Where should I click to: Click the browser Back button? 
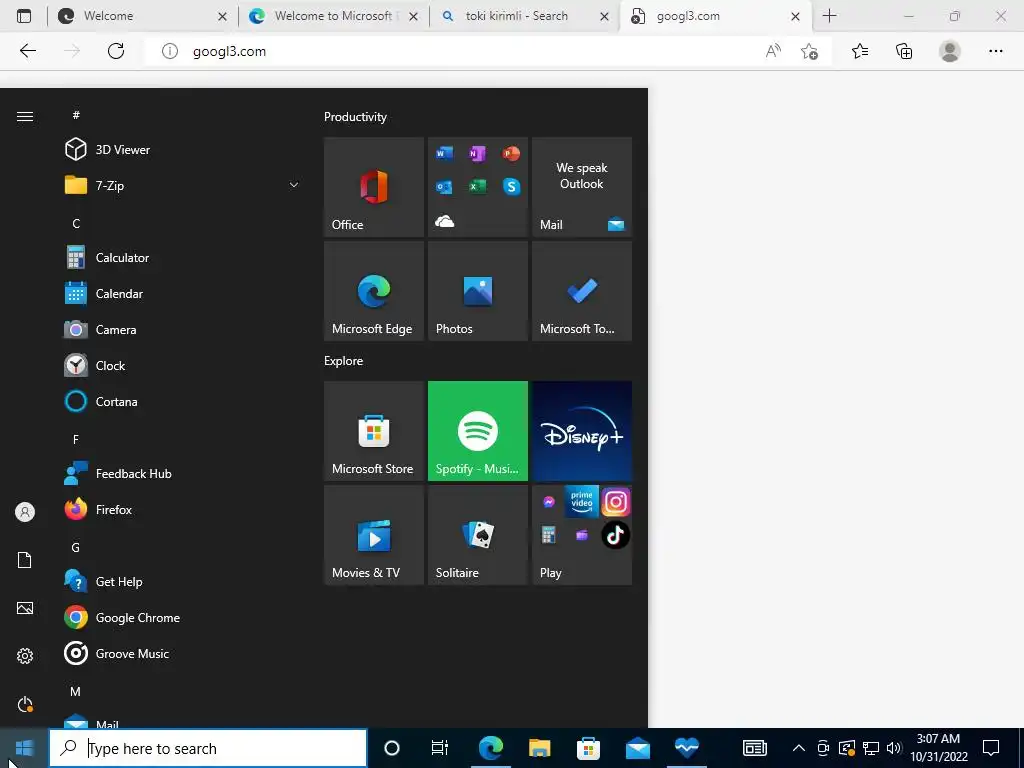pos(27,51)
